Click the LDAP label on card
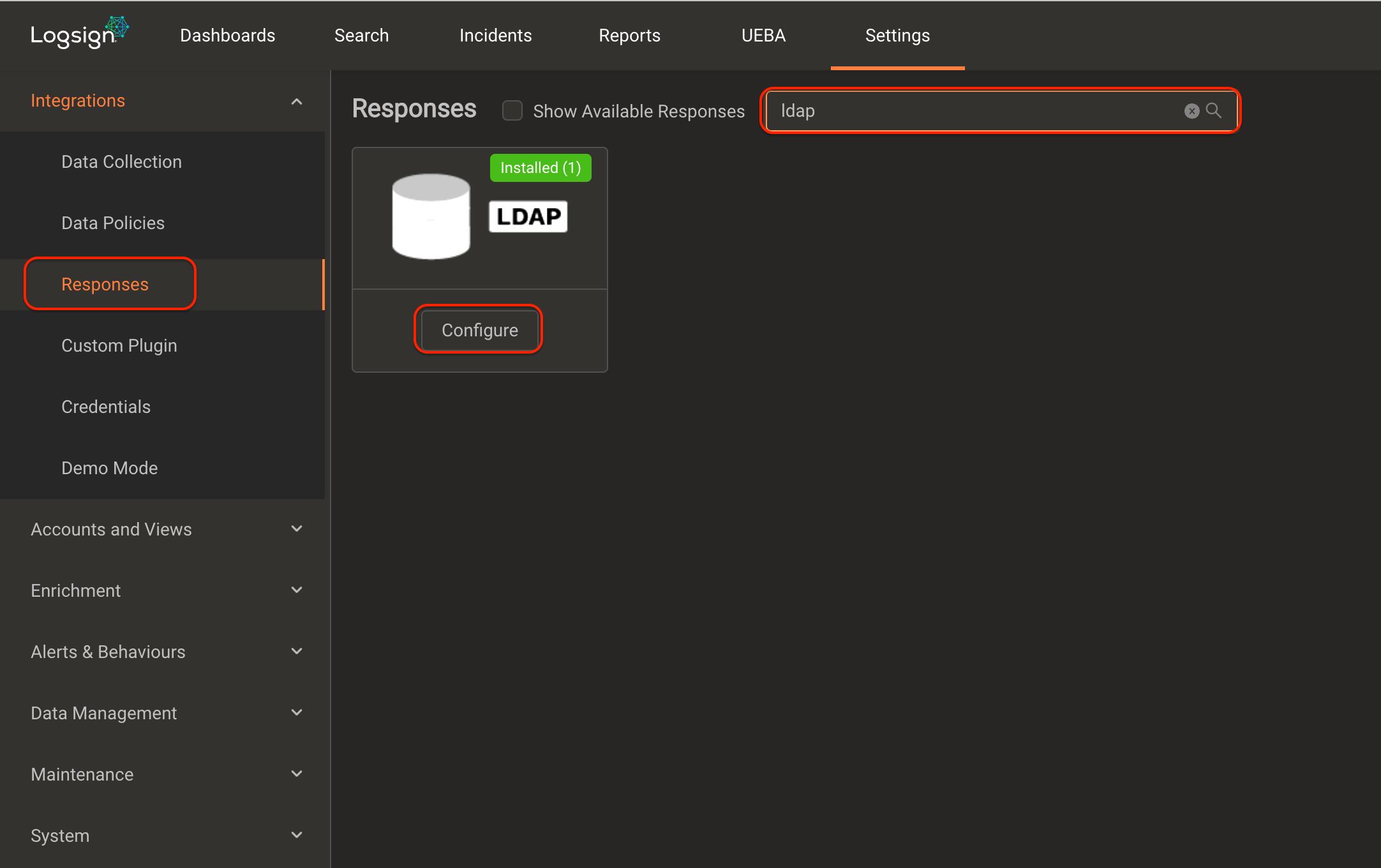The width and height of the screenshot is (1381, 868). tap(528, 216)
